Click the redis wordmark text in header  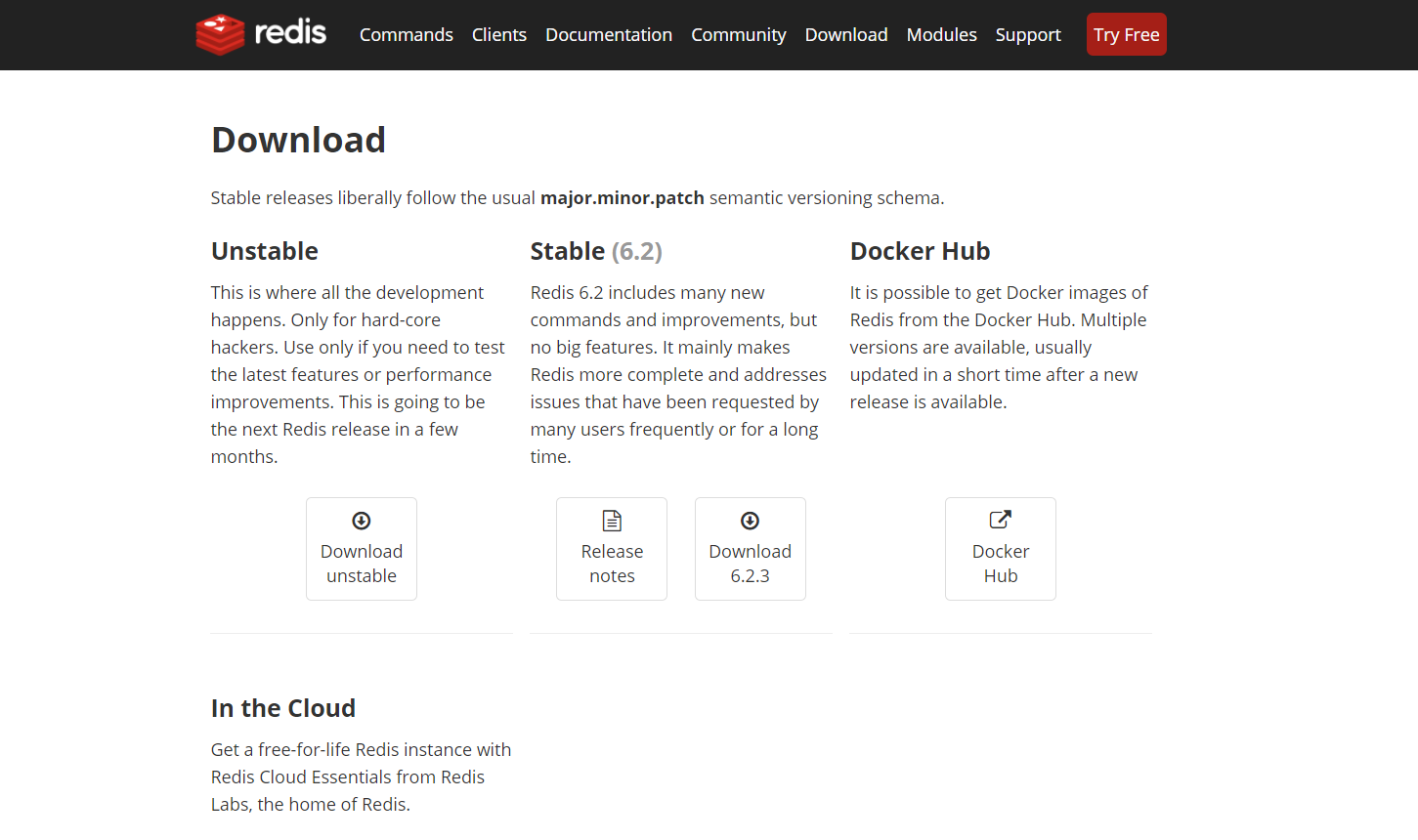click(x=290, y=32)
